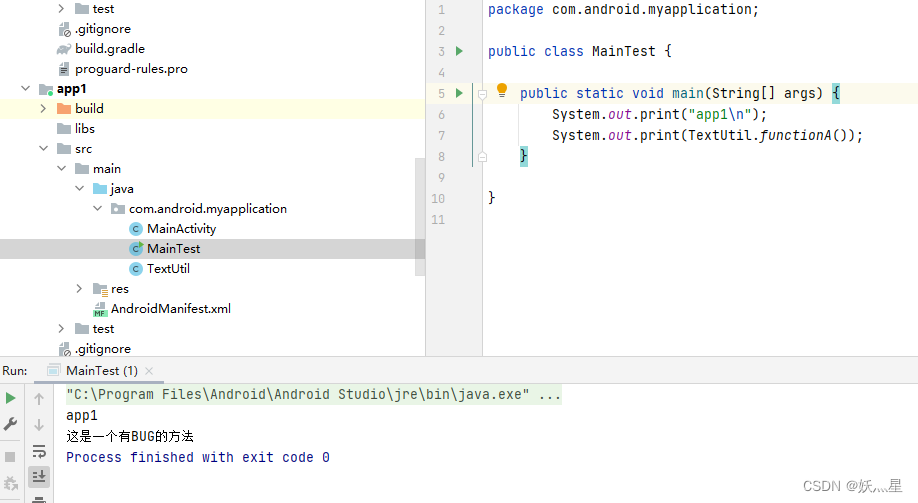This screenshot has height=503, width=918.
Task: Collapse the com.android.myapplication package
Action: (98, 208)
